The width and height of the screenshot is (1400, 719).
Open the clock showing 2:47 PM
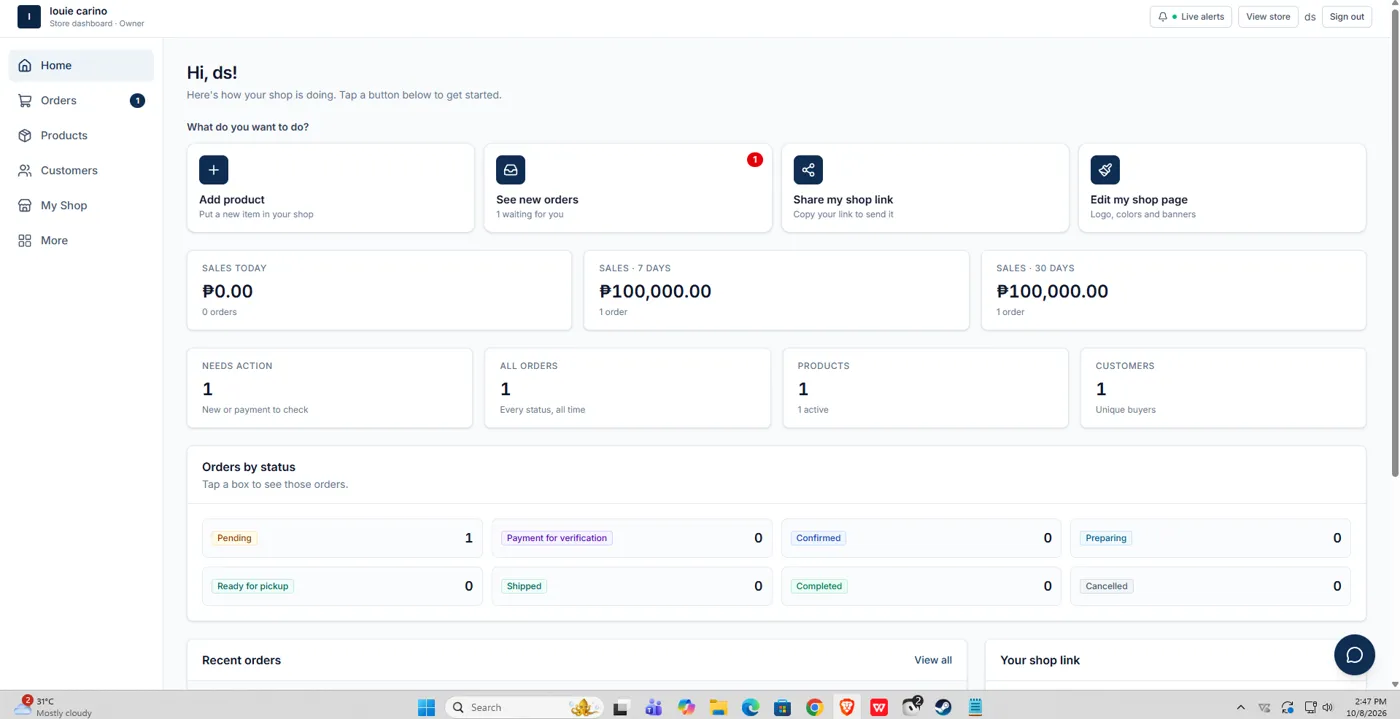pos(1366,707)
